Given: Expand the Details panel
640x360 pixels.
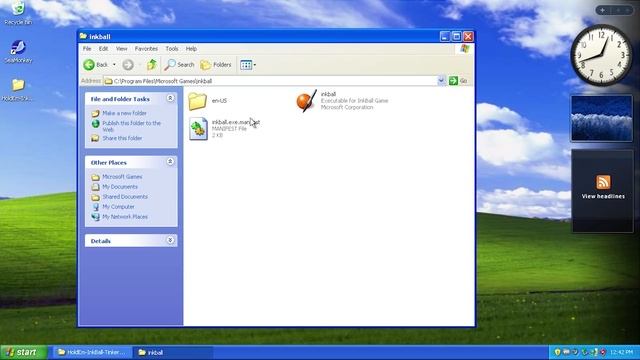Looking at the screenshot, I should [x=170, y=240].
